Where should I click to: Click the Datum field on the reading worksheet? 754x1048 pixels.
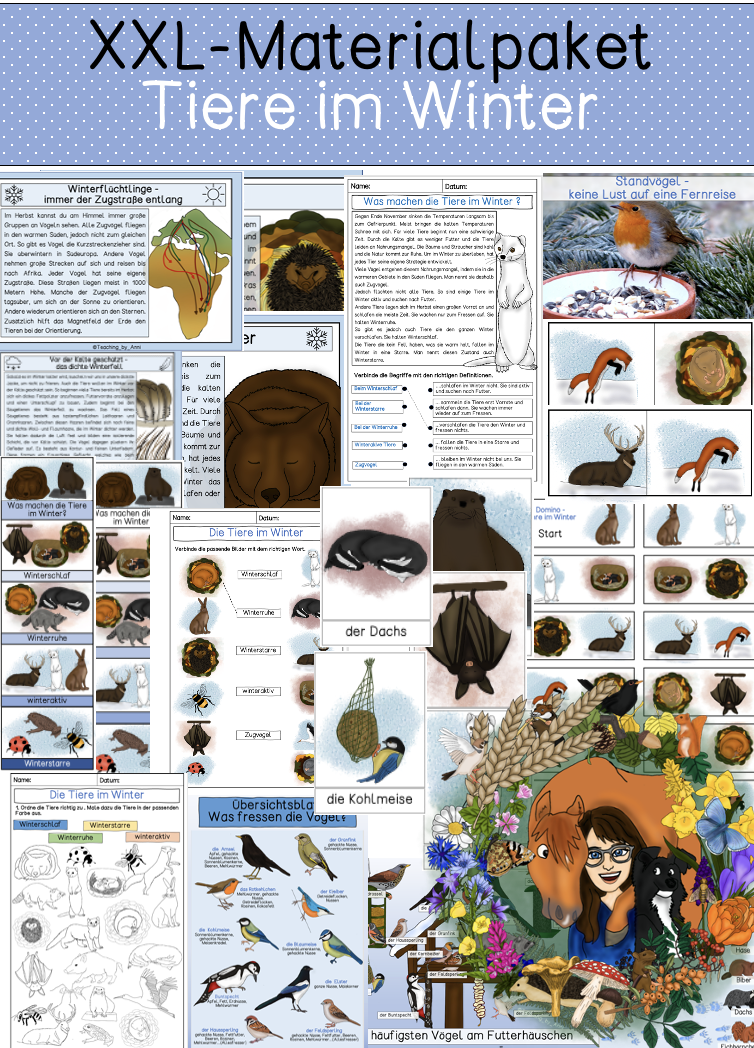pos(489,186)
